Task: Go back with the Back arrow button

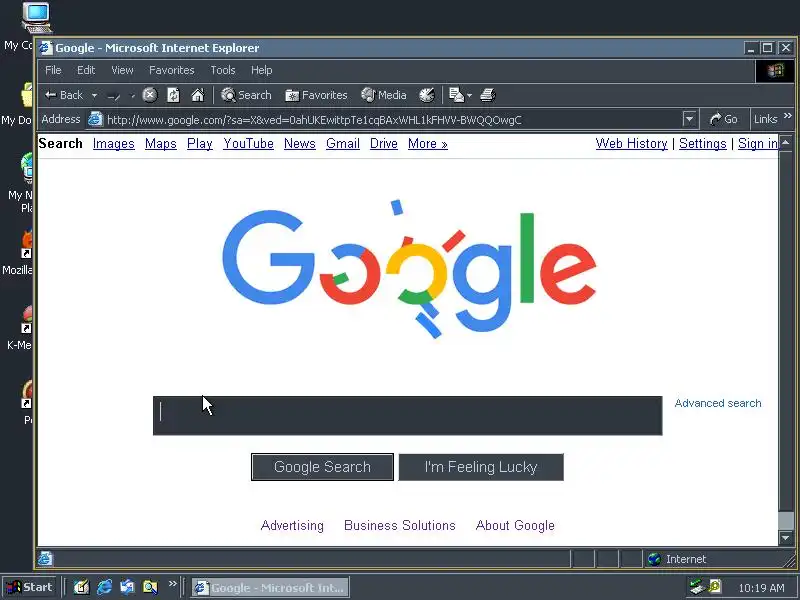Action: [x=63, y=95]
